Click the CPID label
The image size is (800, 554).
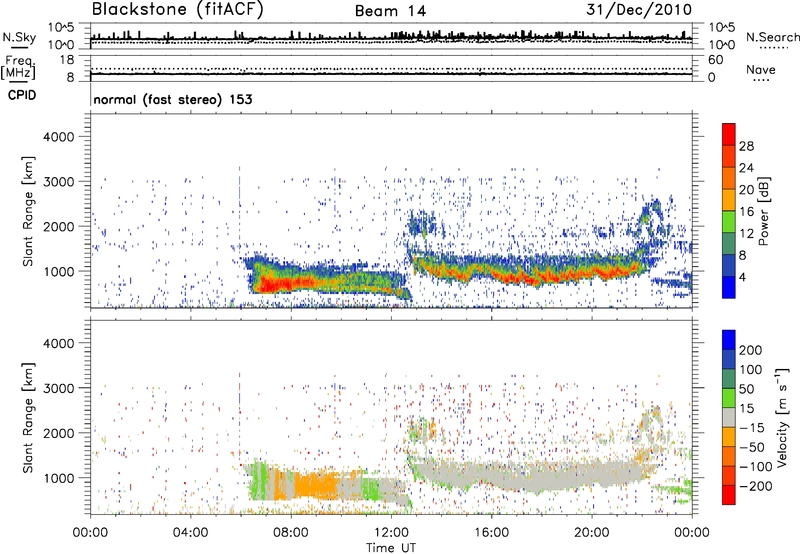[x=22, y=95]
